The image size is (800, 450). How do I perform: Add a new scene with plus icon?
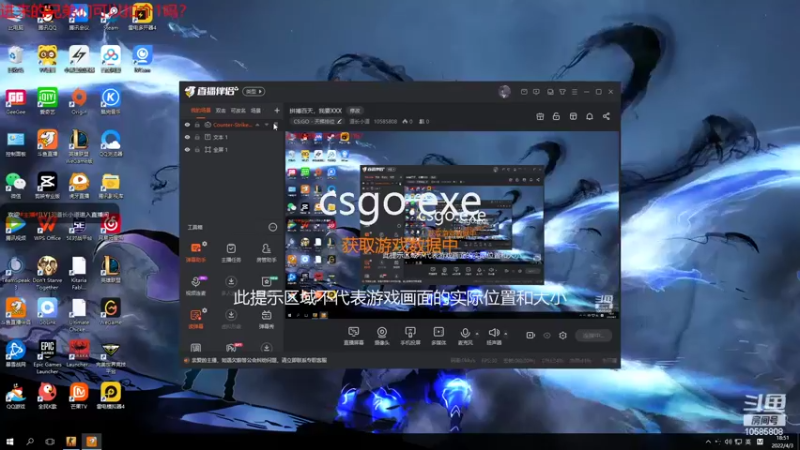277,110
